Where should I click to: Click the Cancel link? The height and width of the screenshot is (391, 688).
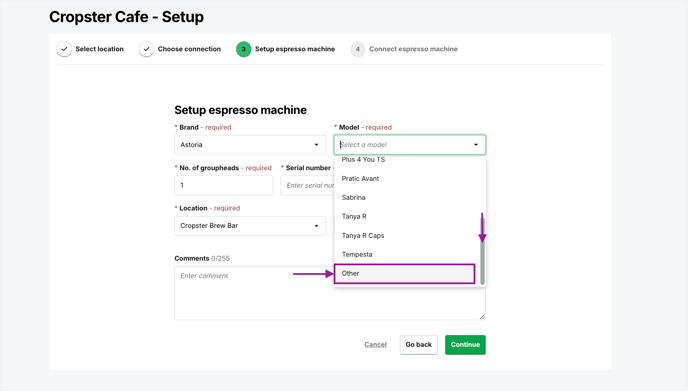(x=375, y=344)
